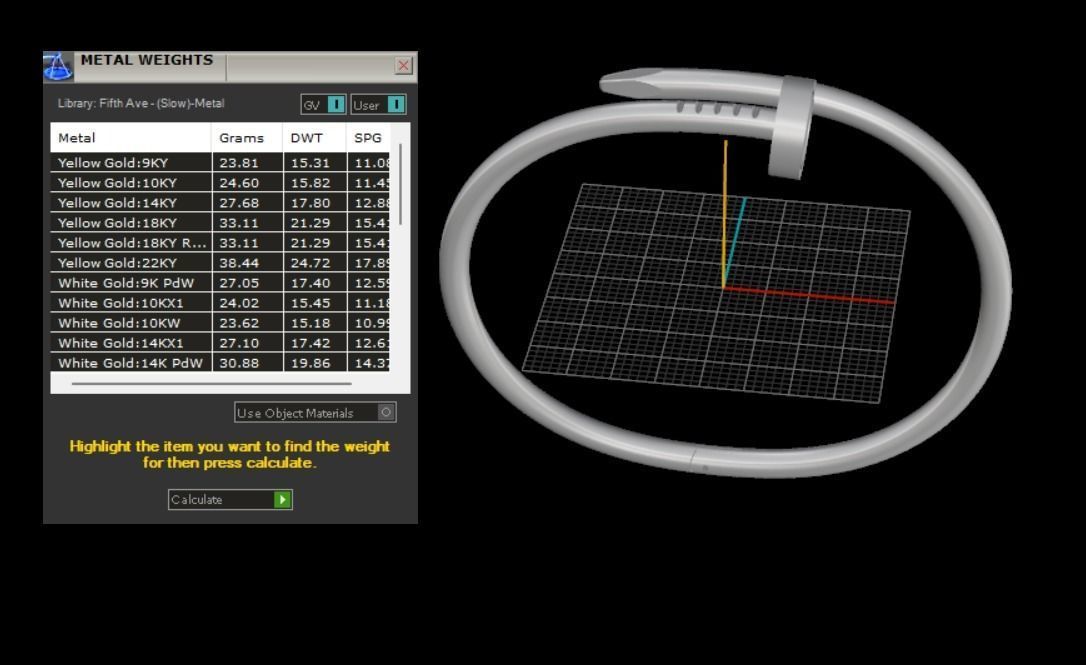Select Yellow Gold:18KY row
Screen dimensions: 1086x665
[220, 223]
